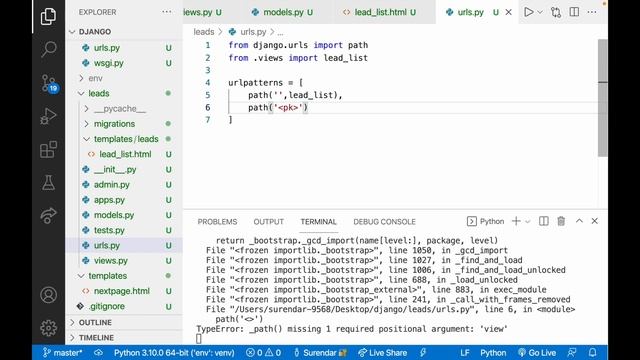Open the run button dropdown arrow

(540, 12)
